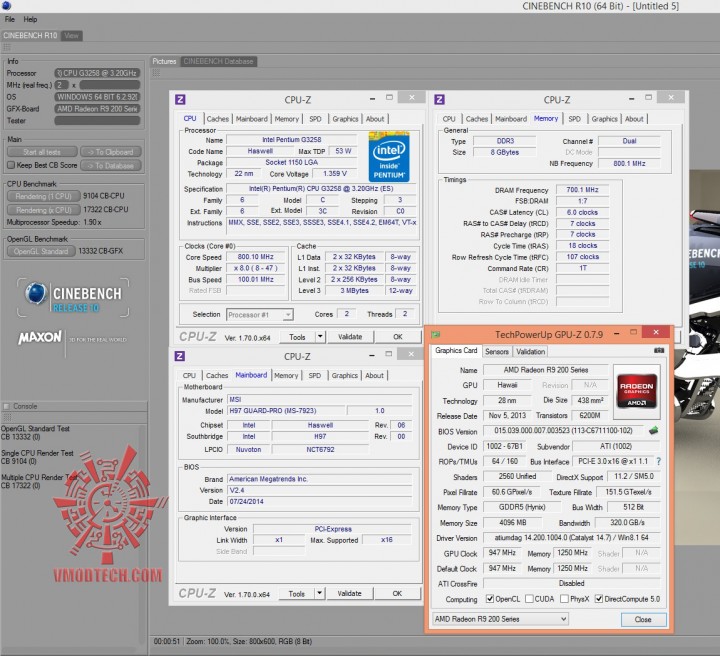Run Rendering (x CPU) benchmark
This screenshot has height=656, width=720.
44,210
